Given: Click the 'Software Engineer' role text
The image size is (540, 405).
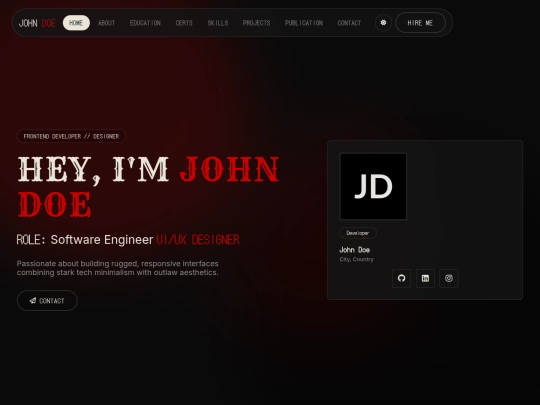Looking at the screenshot, I should pyautogui.click(x=102, y=240).
